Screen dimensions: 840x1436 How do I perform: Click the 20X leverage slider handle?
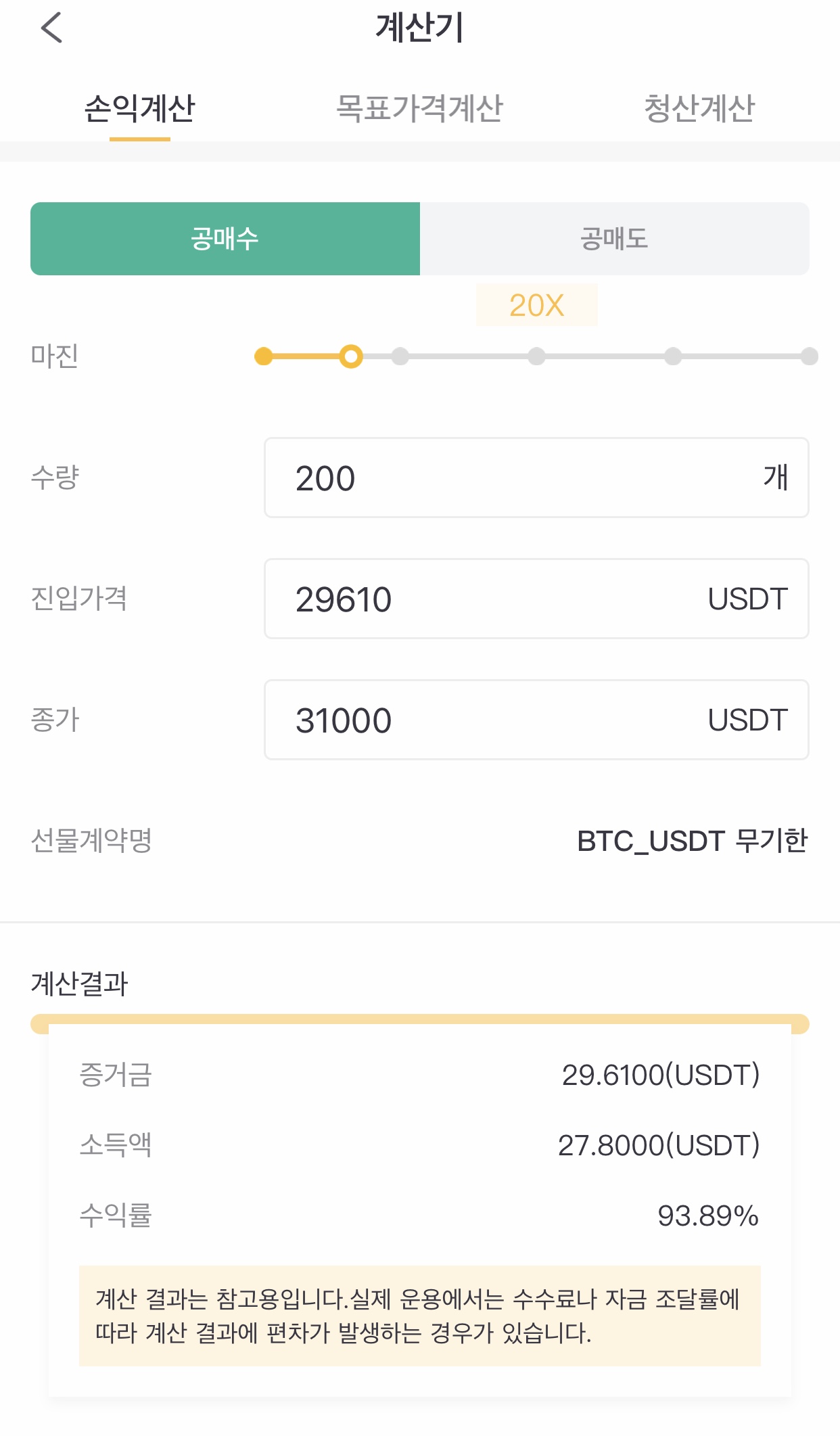351,356
